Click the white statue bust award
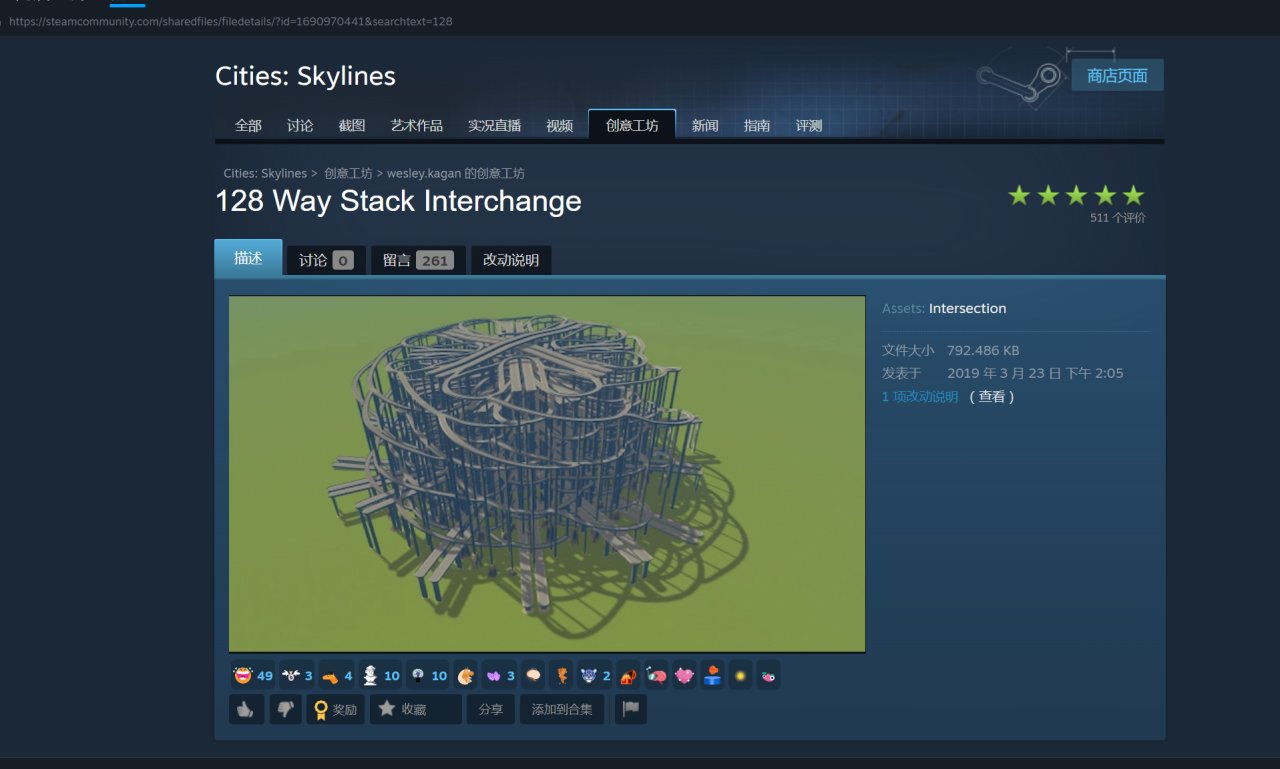 (x=380, y=675)
